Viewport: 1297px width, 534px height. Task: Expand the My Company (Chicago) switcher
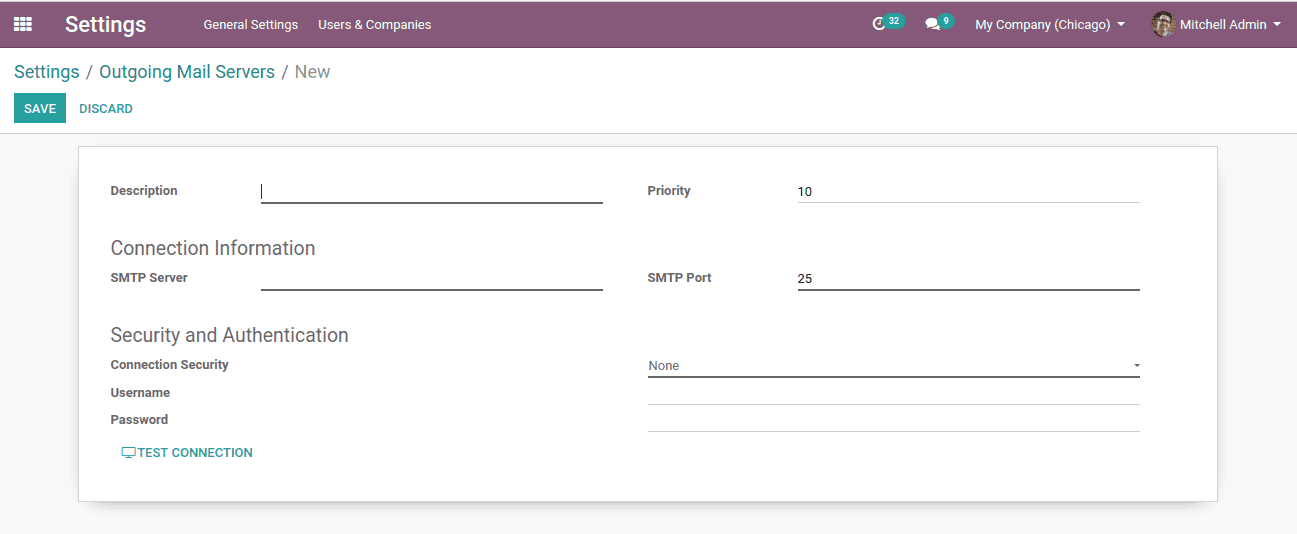[x=1050, y=25]
